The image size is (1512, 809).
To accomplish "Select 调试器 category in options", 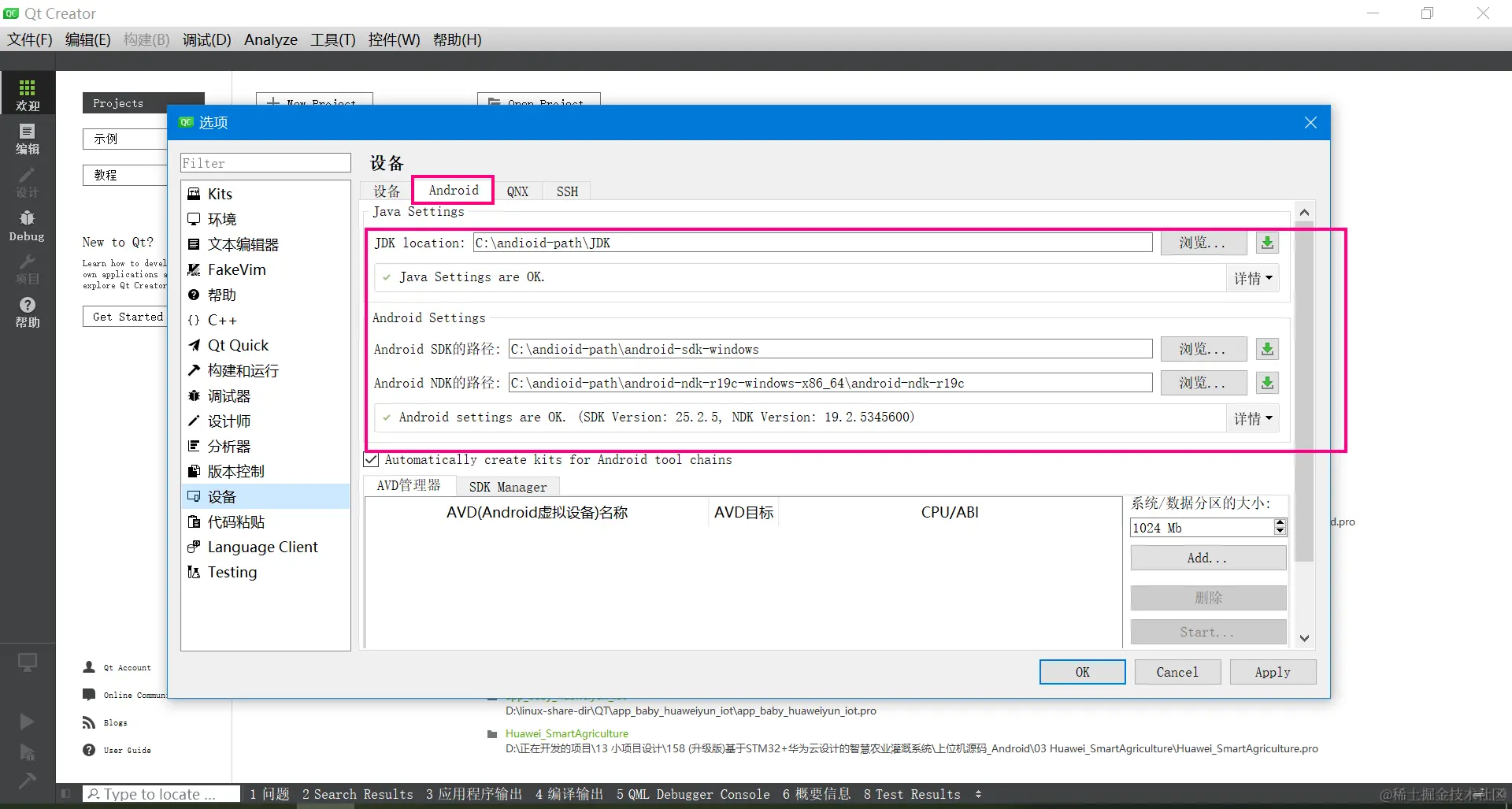I will tap(265, 395).
